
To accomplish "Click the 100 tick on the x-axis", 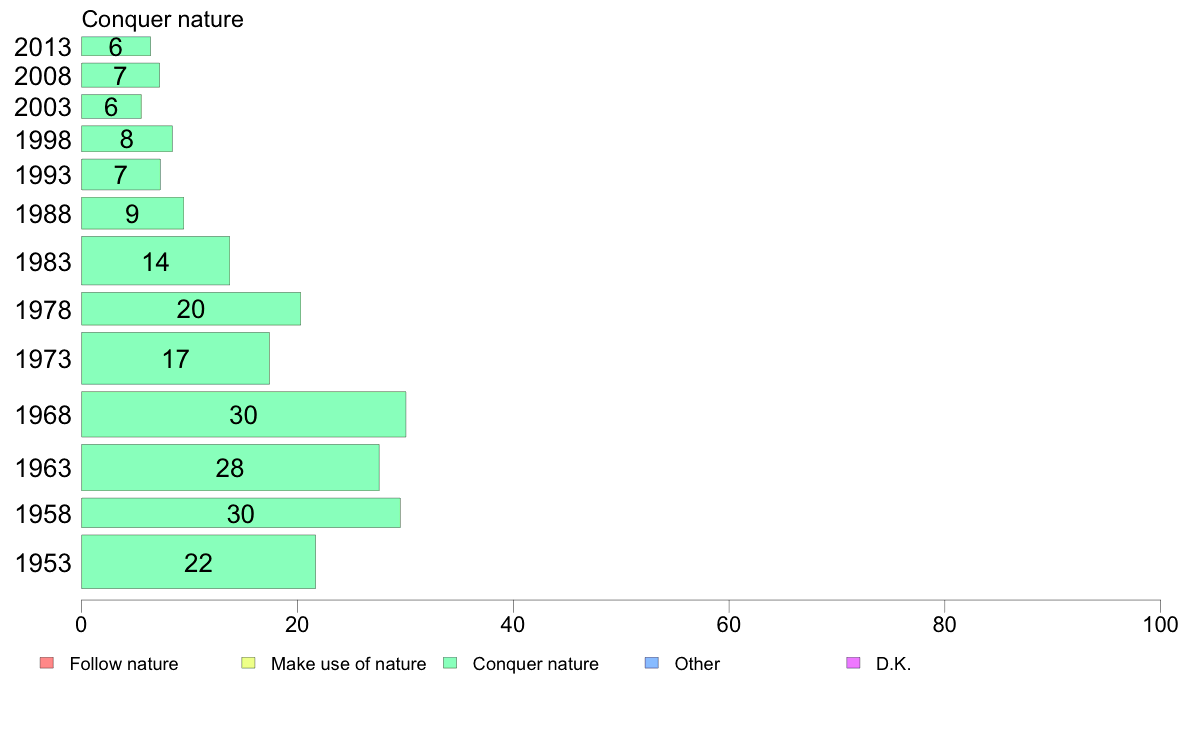I will point(1160,625).
